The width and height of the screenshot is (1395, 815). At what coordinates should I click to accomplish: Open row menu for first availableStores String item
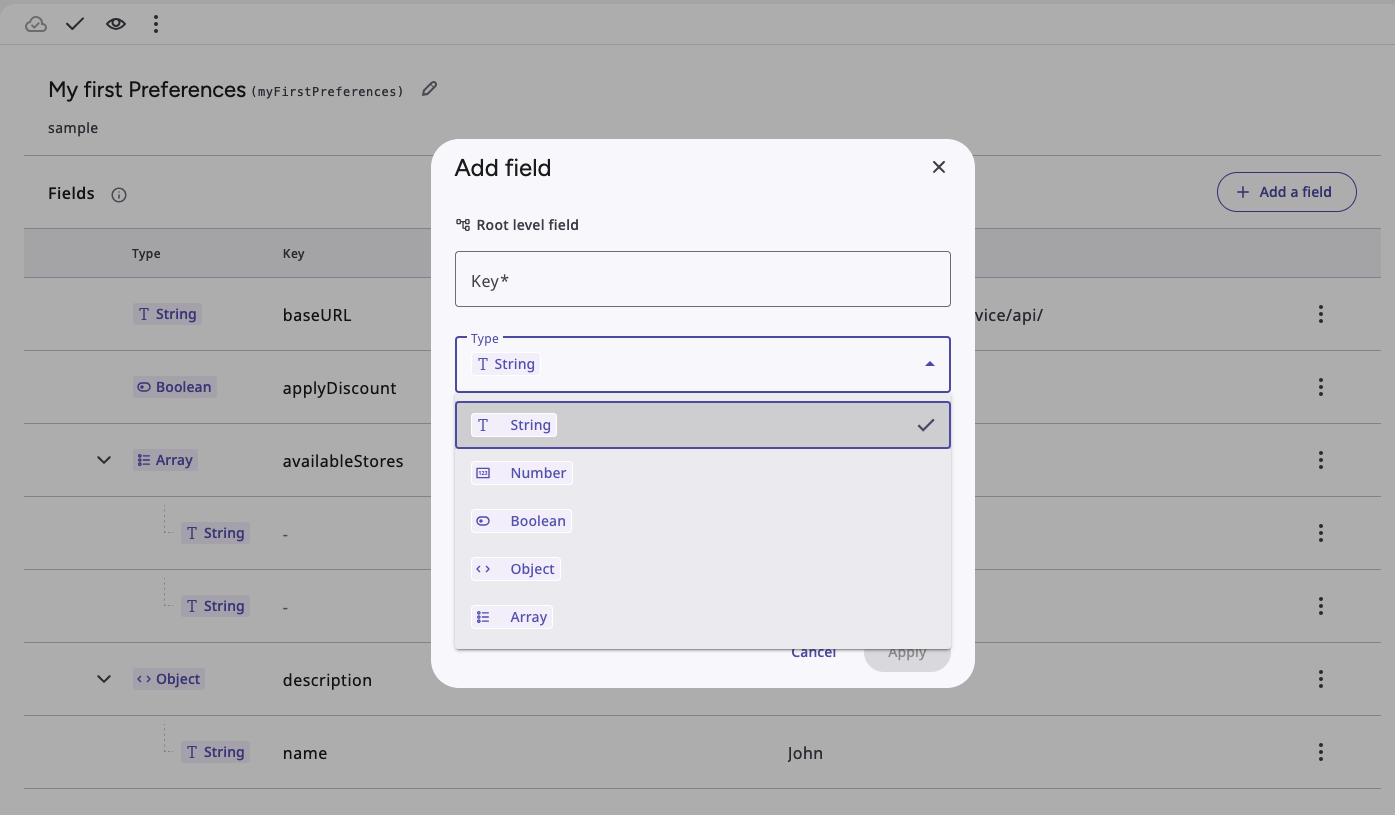click(x=1321, y=533)
